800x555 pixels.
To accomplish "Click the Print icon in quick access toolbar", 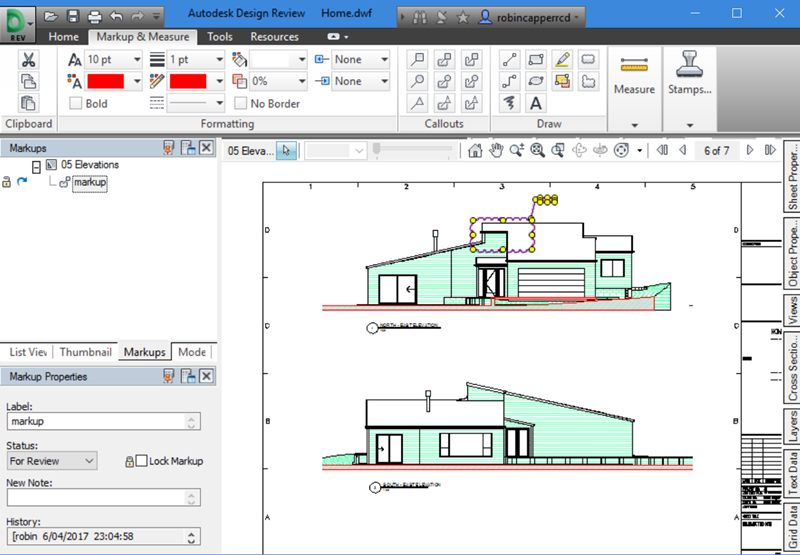I will pyautogui.click(x=93, y=16).
